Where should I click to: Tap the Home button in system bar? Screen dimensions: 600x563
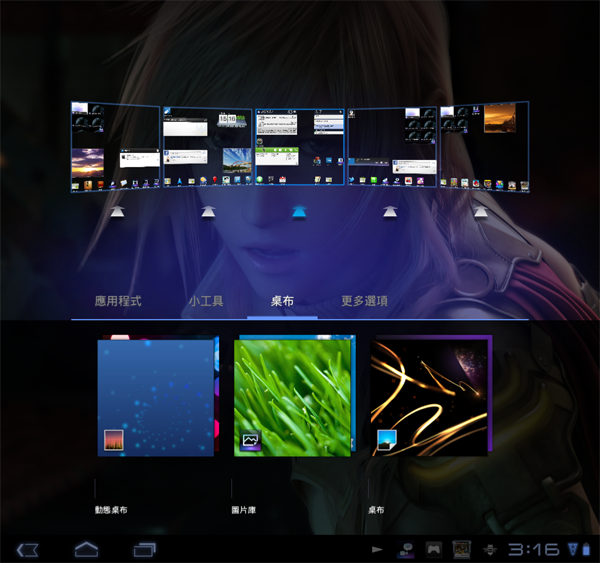86,550
